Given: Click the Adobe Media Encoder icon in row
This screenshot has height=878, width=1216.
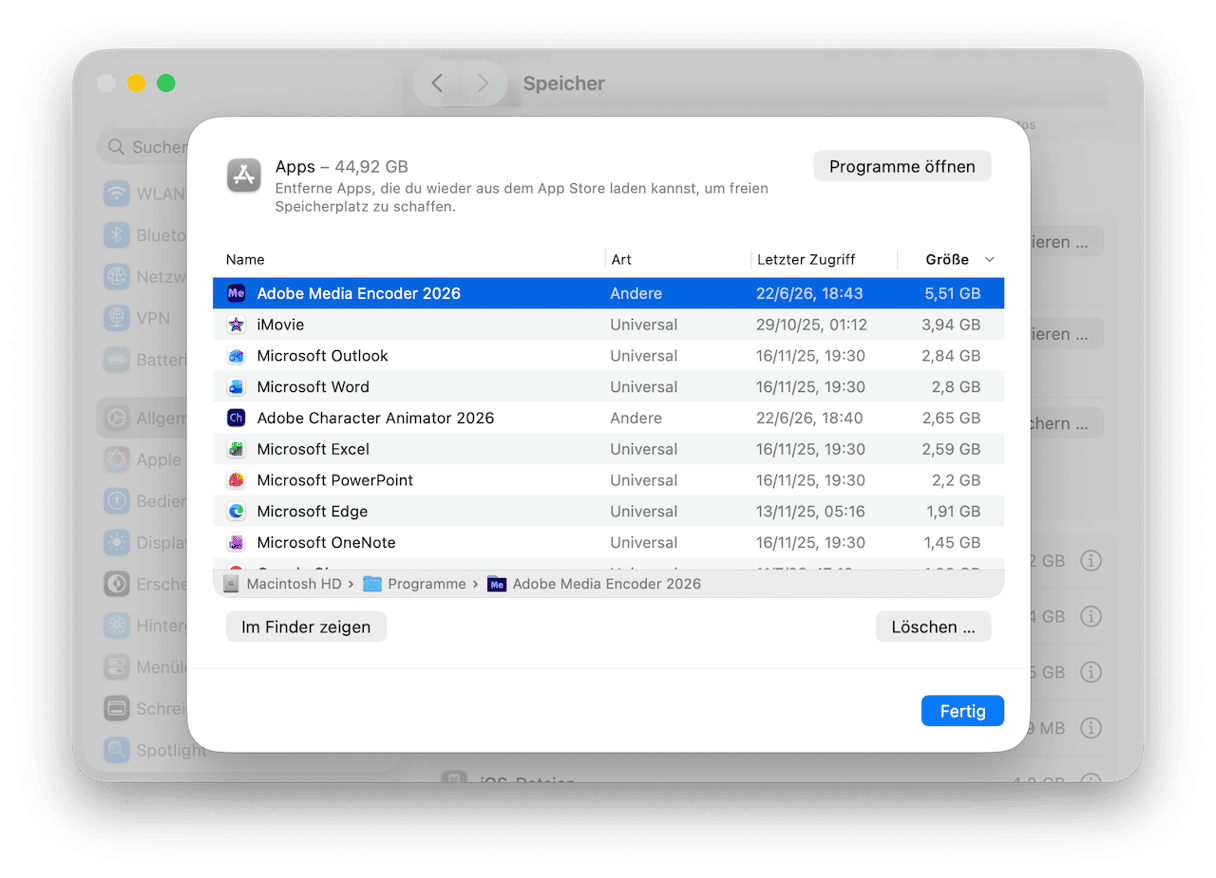Looking at the screenshot, I should pos(236,294).
